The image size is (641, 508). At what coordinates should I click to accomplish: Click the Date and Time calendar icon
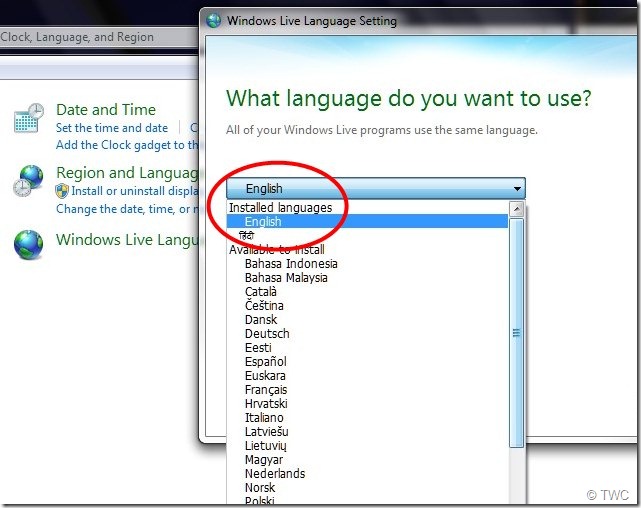[29, 118]
